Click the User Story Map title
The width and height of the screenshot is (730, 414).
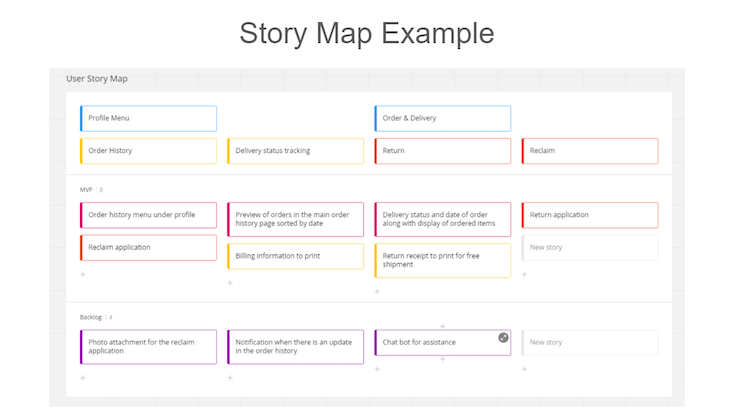tap(97, 79)
